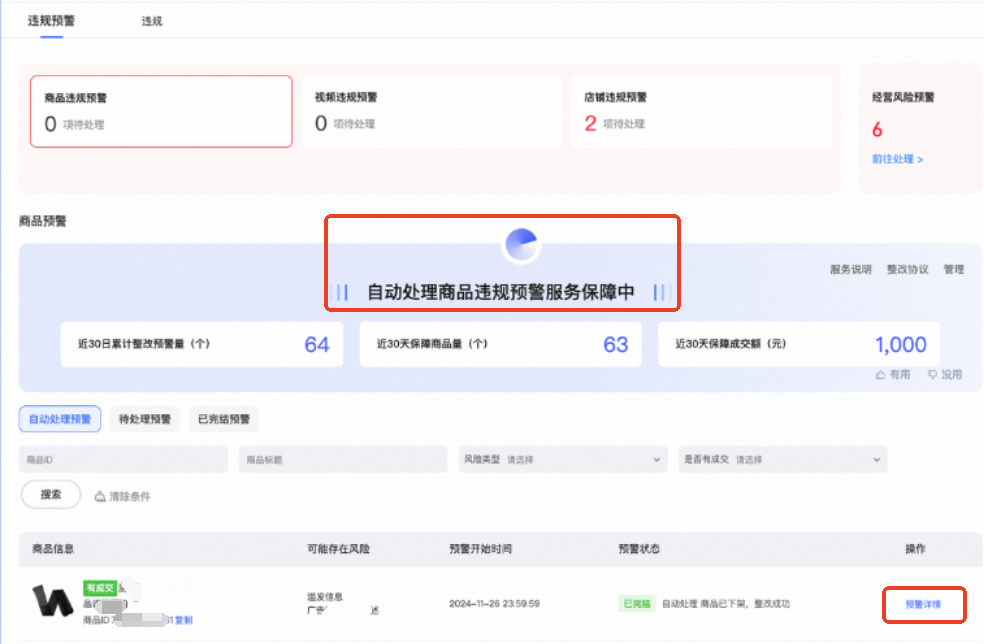Screen dimensions: 984x644
Task: Click the 复制 link beside 商品ID
Action: pyautogui.click(x=183, y=620)
